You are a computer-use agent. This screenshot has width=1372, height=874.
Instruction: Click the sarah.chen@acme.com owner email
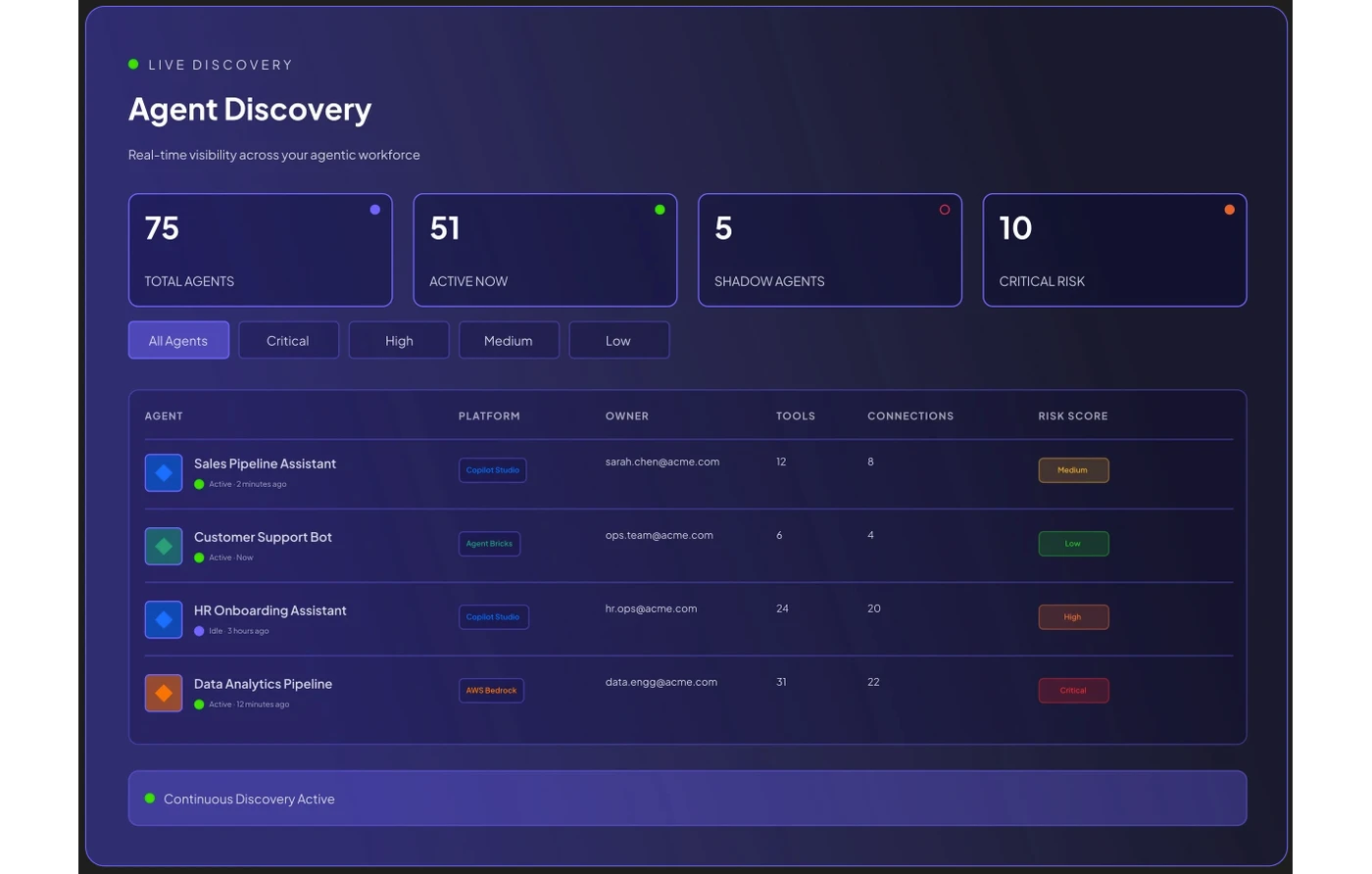tap(662, 461)
